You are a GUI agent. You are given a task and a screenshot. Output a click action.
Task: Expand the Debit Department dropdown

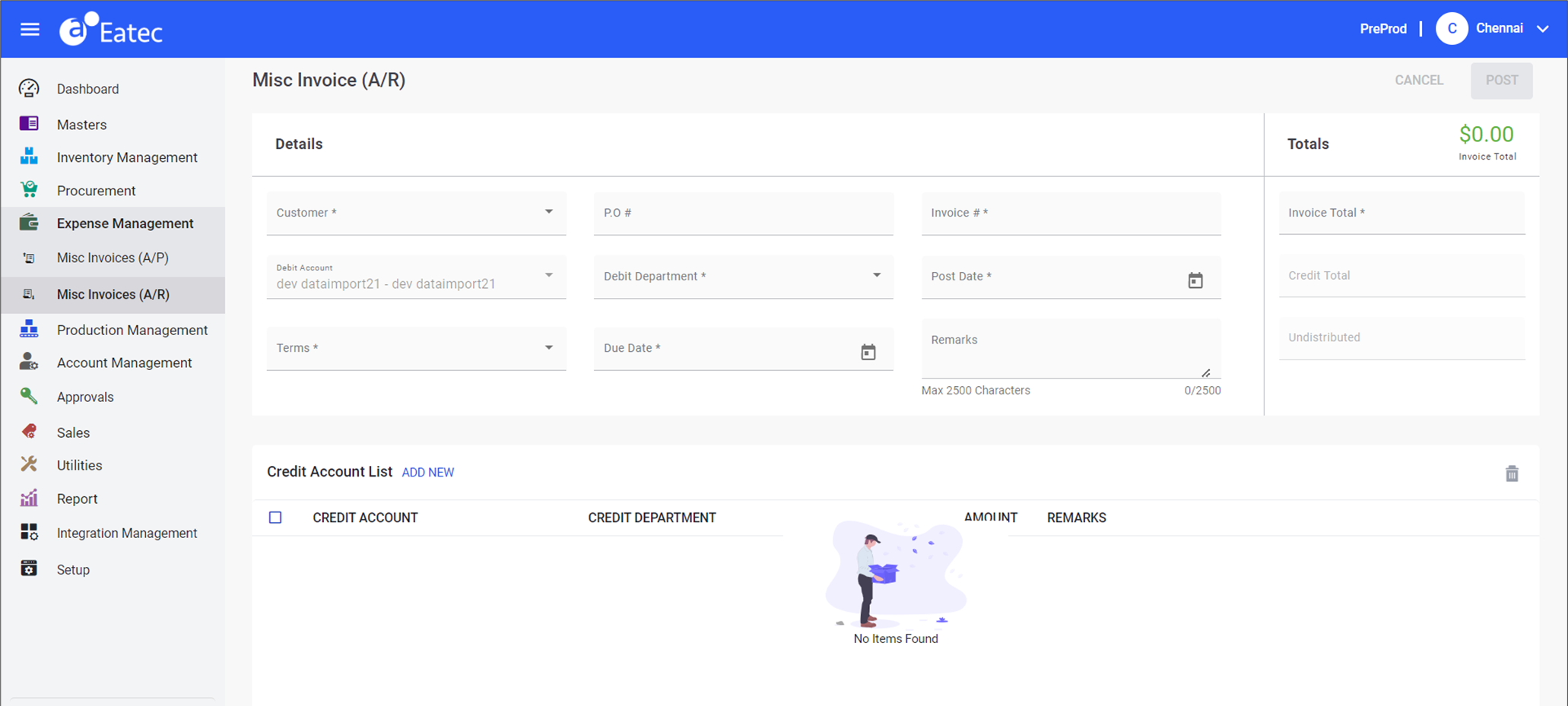tap(876, 276)
